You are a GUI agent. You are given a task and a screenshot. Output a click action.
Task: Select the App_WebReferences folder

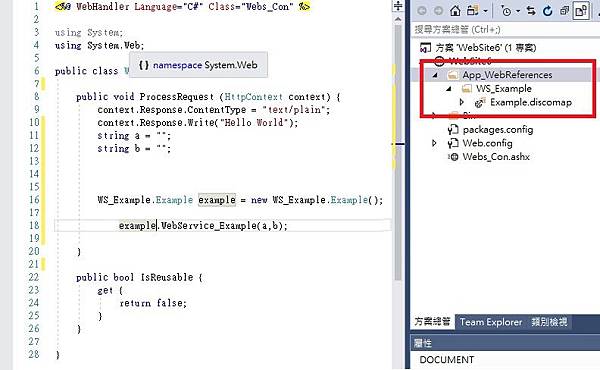(x=507, y=75)
